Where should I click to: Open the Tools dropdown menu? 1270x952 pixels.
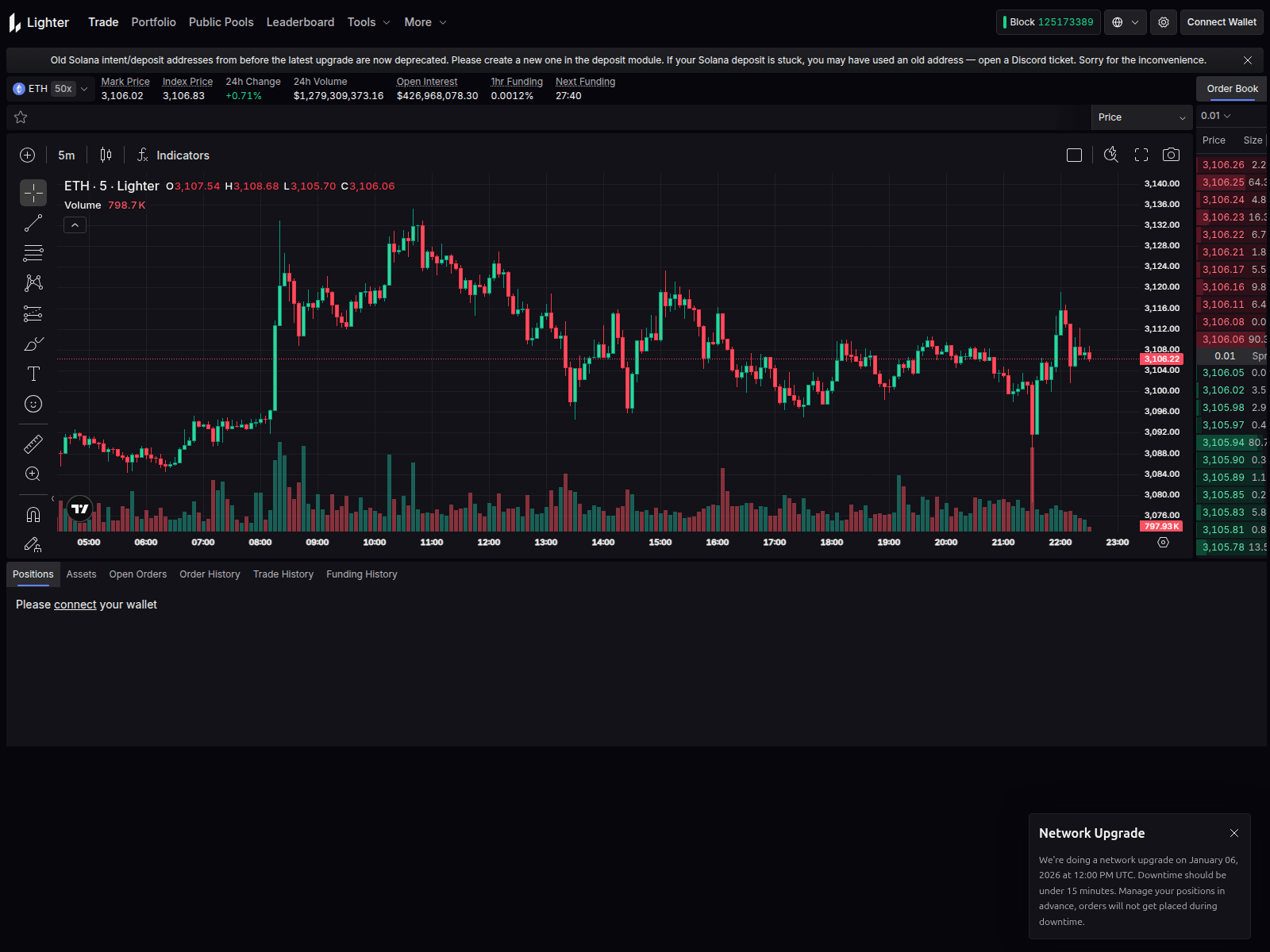pos(368,22)
